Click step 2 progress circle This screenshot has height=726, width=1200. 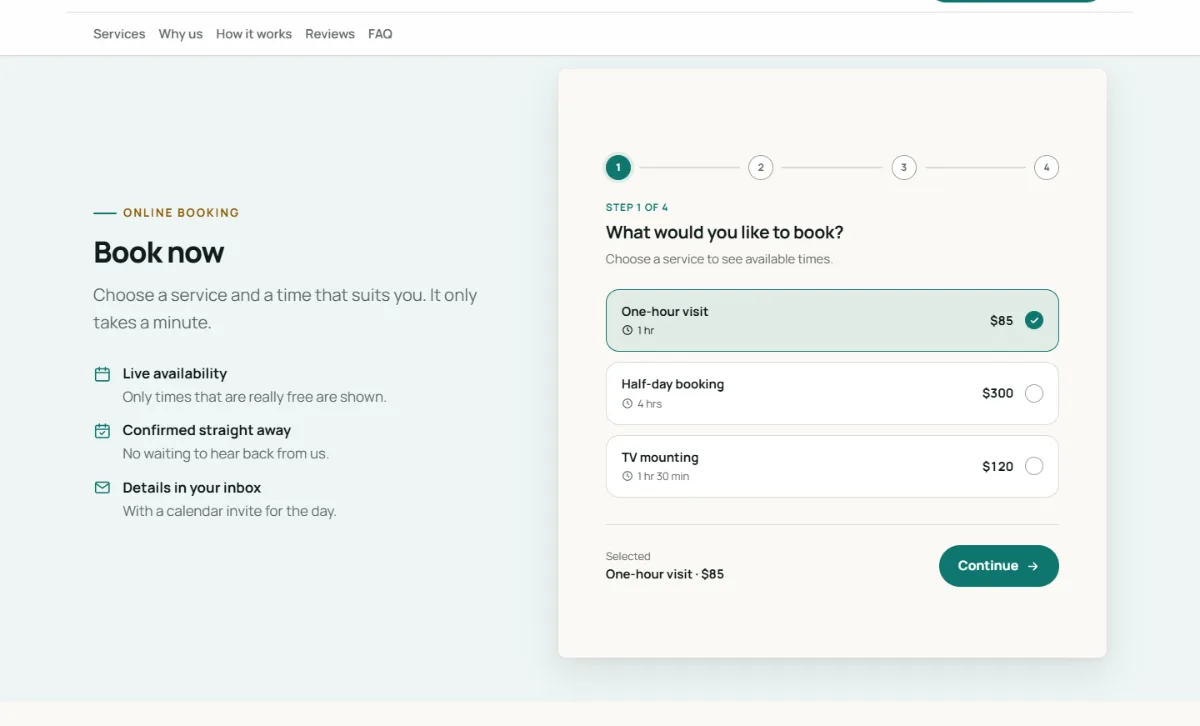click(761, 168)
